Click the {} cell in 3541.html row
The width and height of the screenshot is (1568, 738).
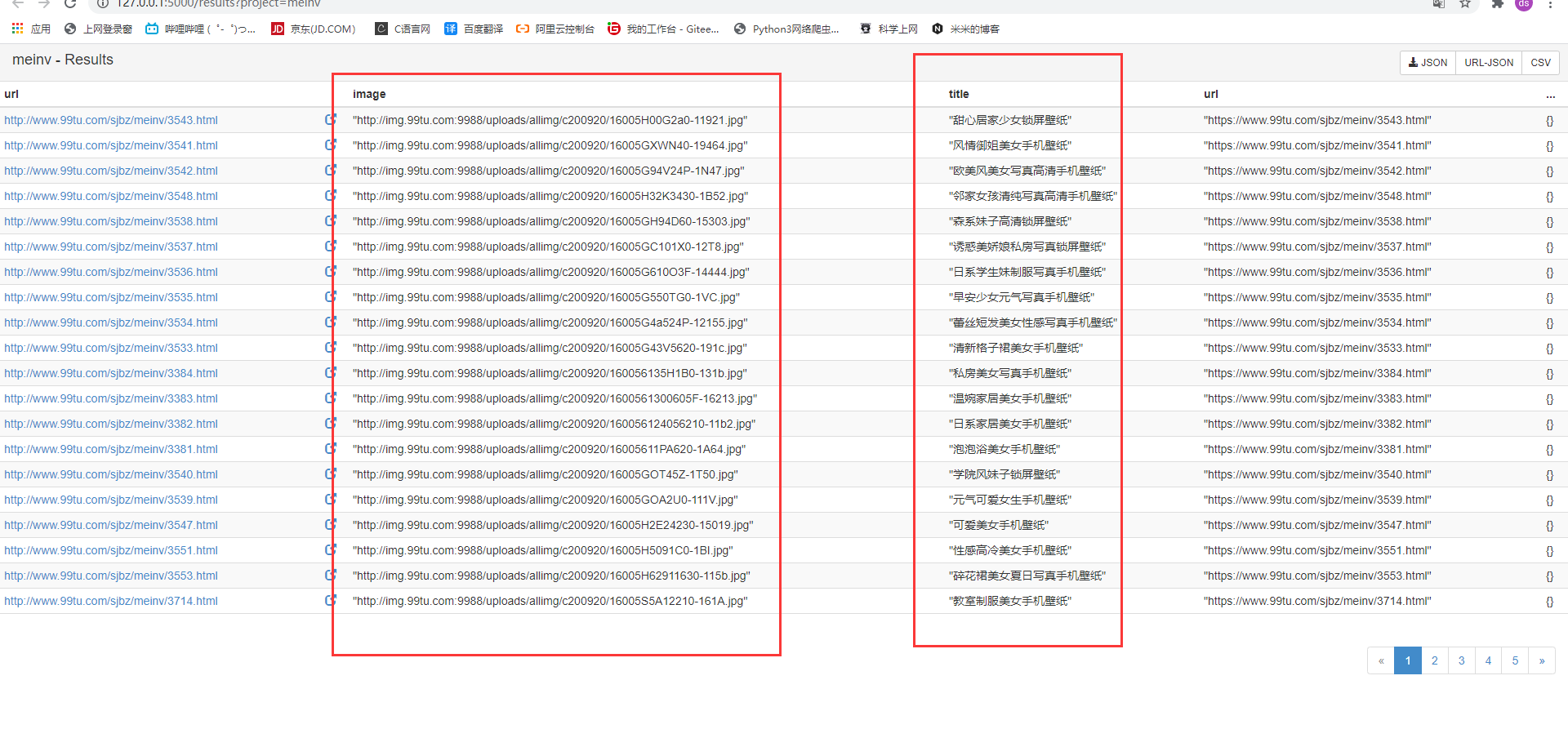(x=1549, y=146)
